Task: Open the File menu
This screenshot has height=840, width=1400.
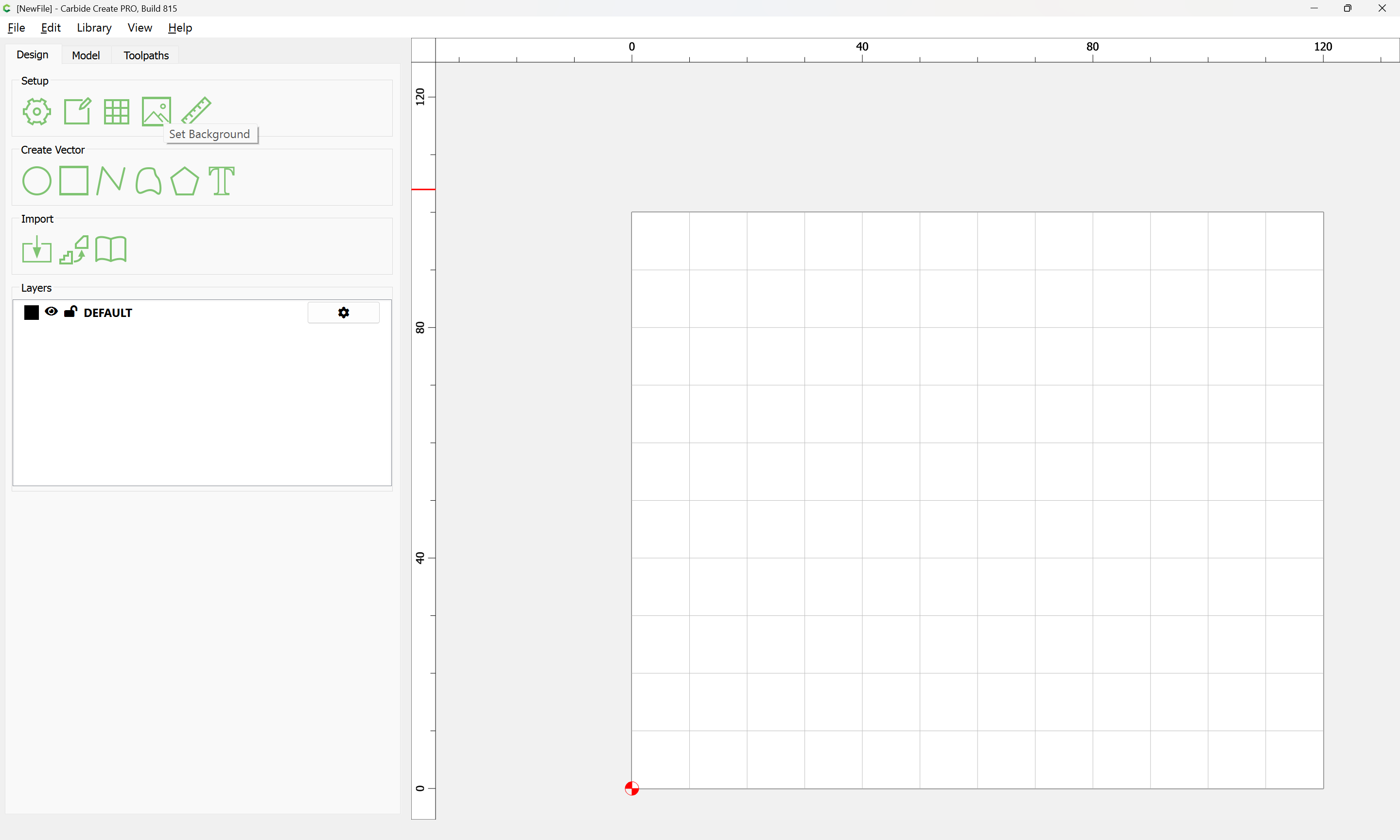Action: 16,28
